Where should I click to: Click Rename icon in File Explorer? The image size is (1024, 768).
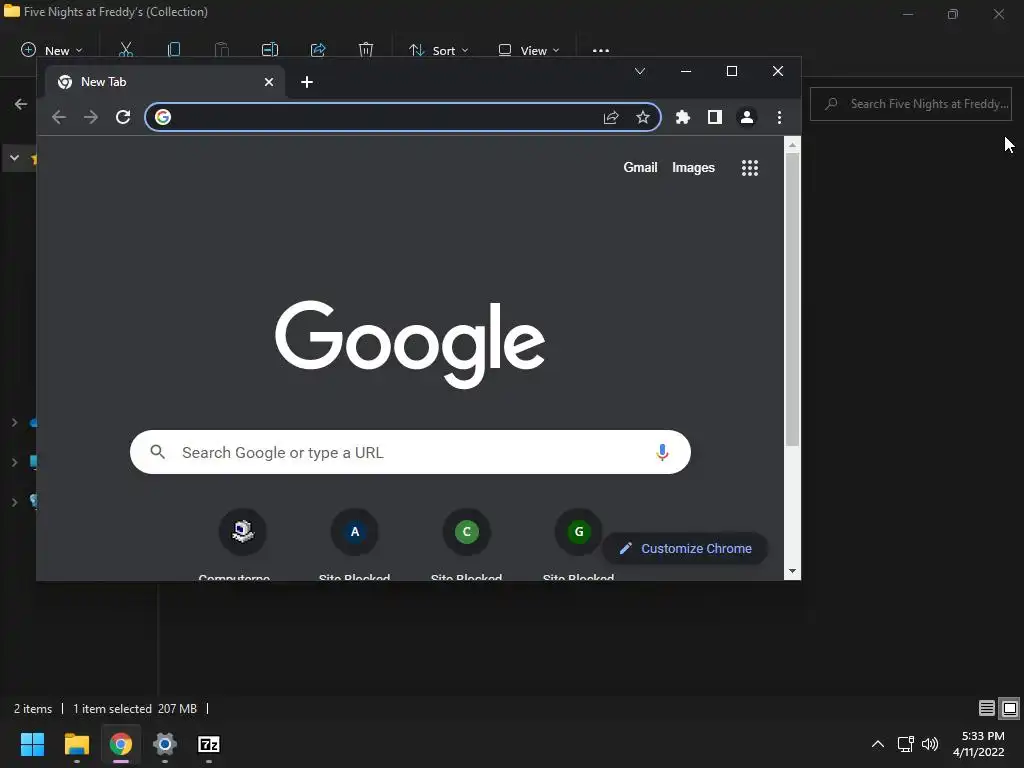270,50
